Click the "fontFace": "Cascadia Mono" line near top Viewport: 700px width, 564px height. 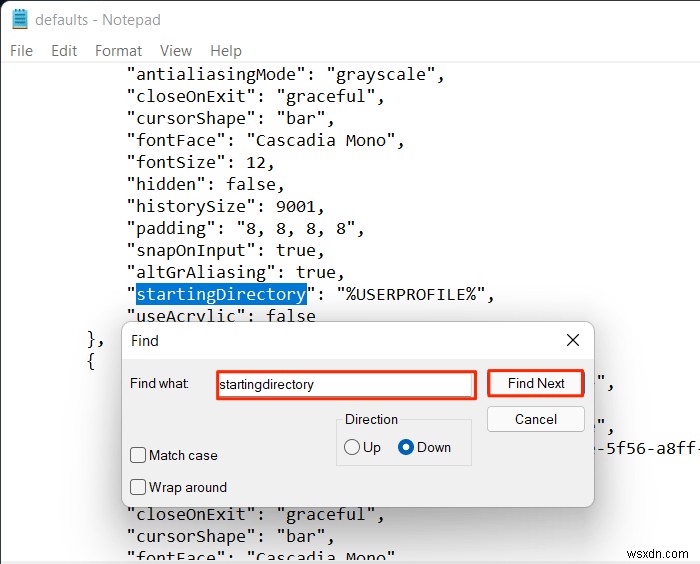pos(266,141)
